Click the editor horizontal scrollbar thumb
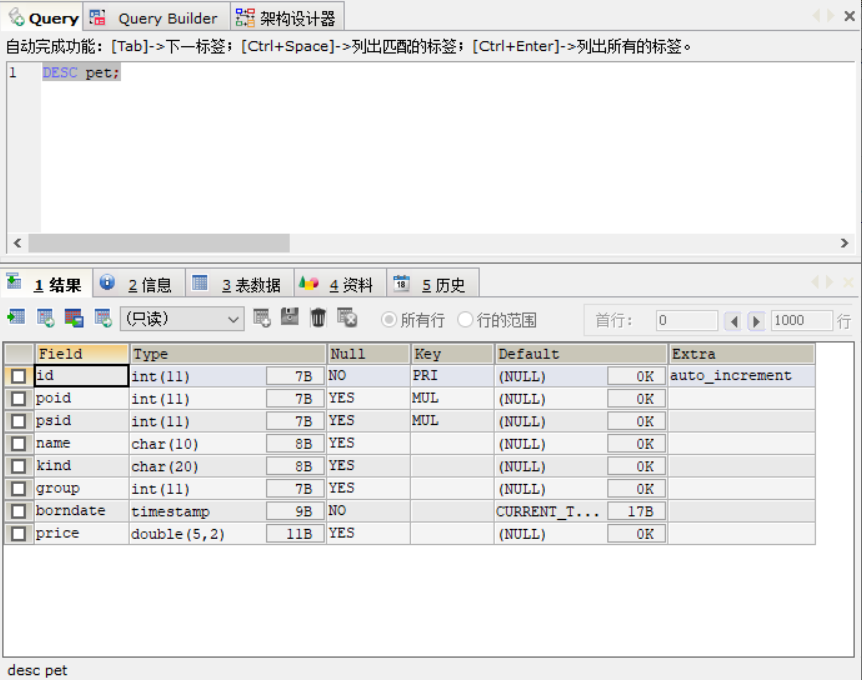The width and height of the screenshot is (862, 680). click(x=159, y=243)
